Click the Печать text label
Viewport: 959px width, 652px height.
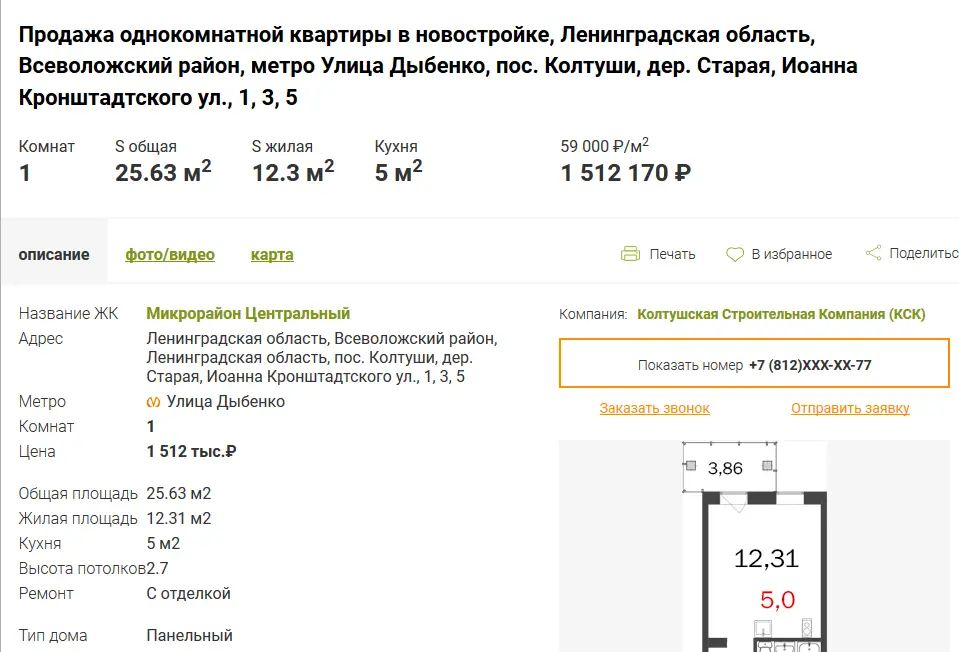[672, 254]
